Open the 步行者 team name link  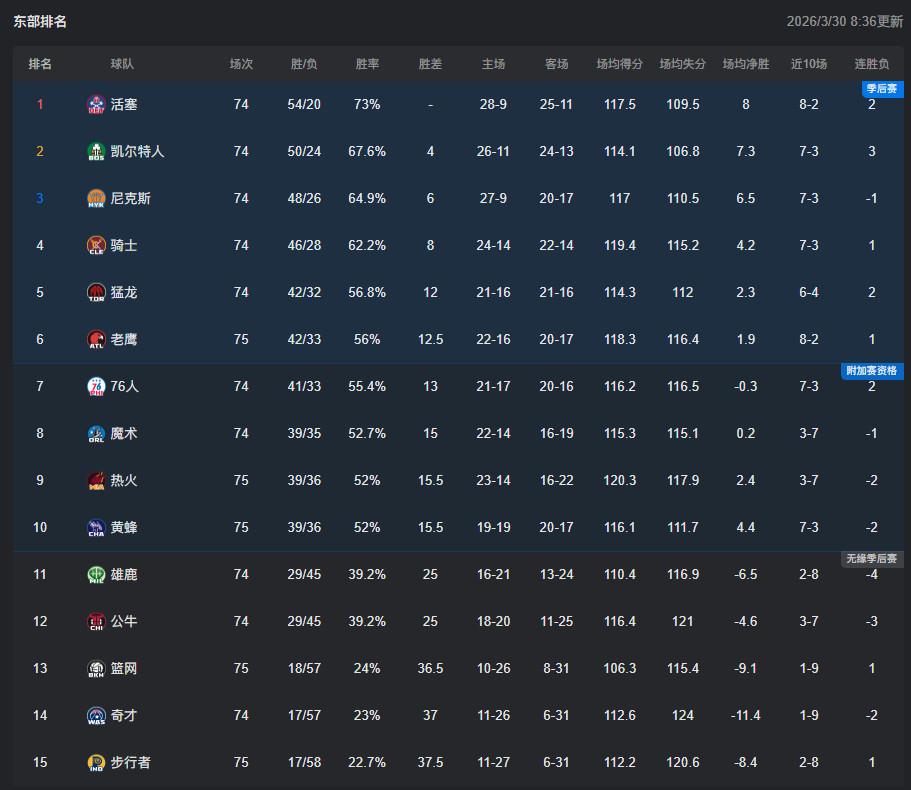coord(131,762)
